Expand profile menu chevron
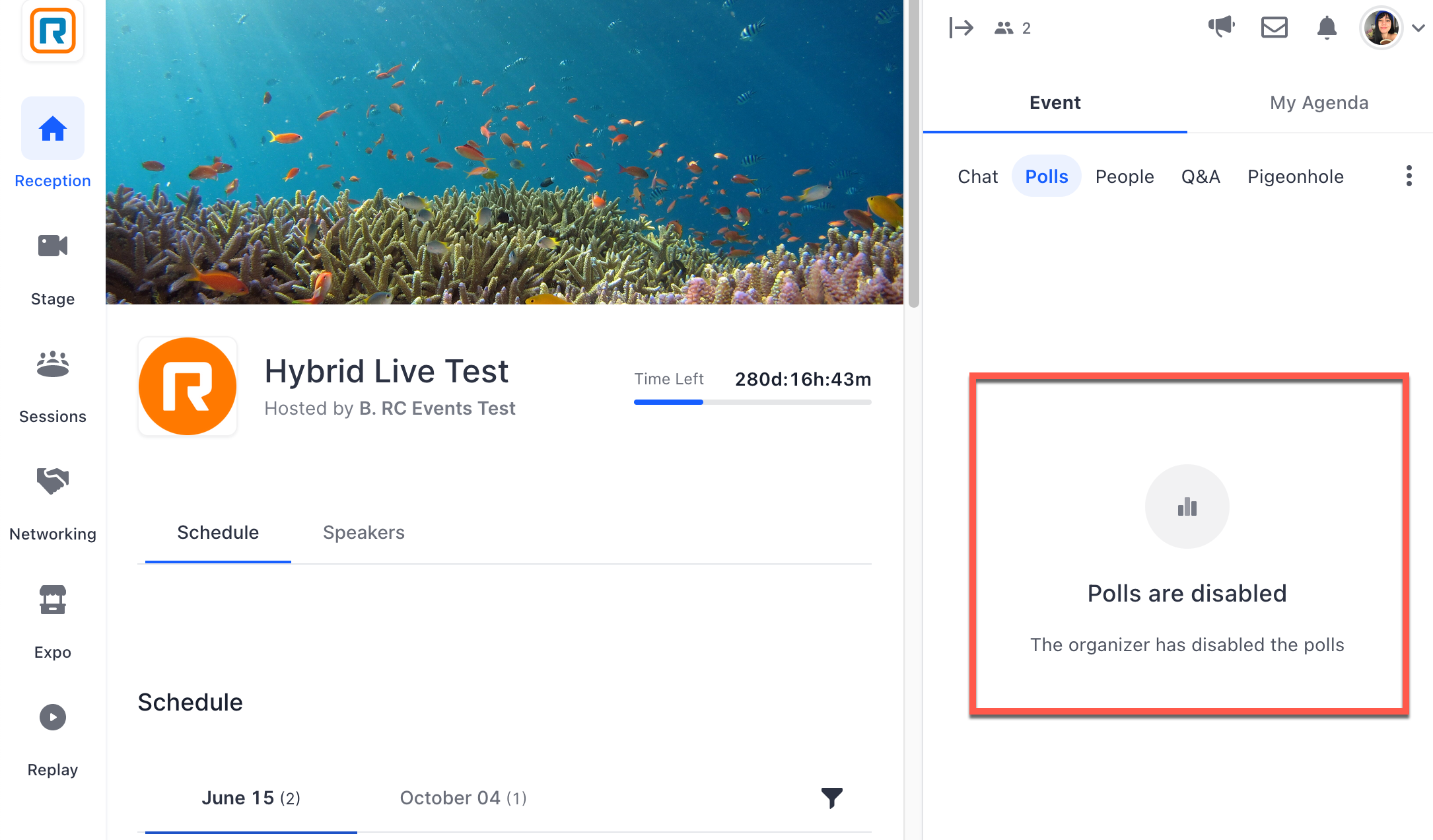 click(x=1418, y=28)
